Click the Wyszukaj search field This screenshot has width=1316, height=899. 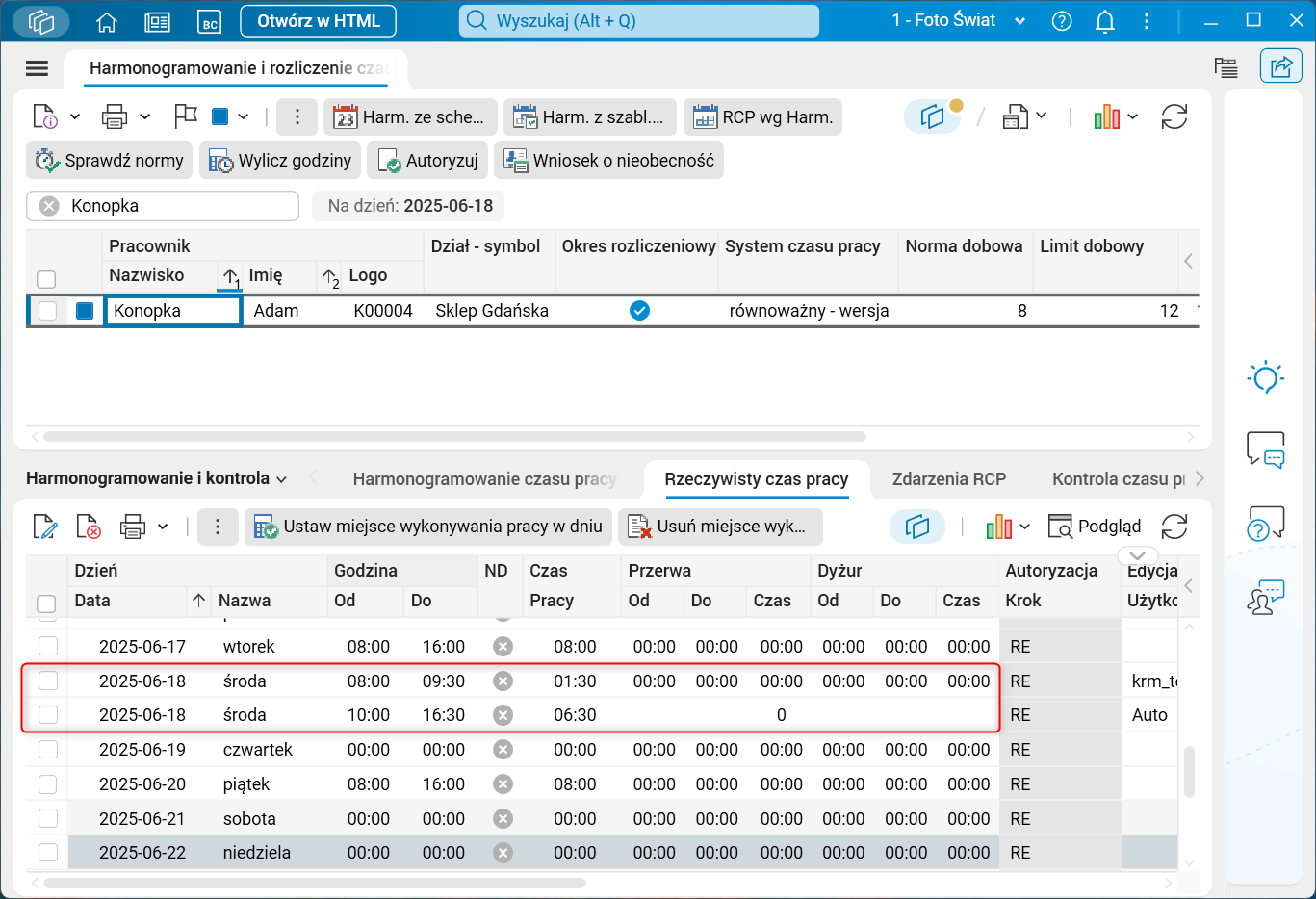638,21
